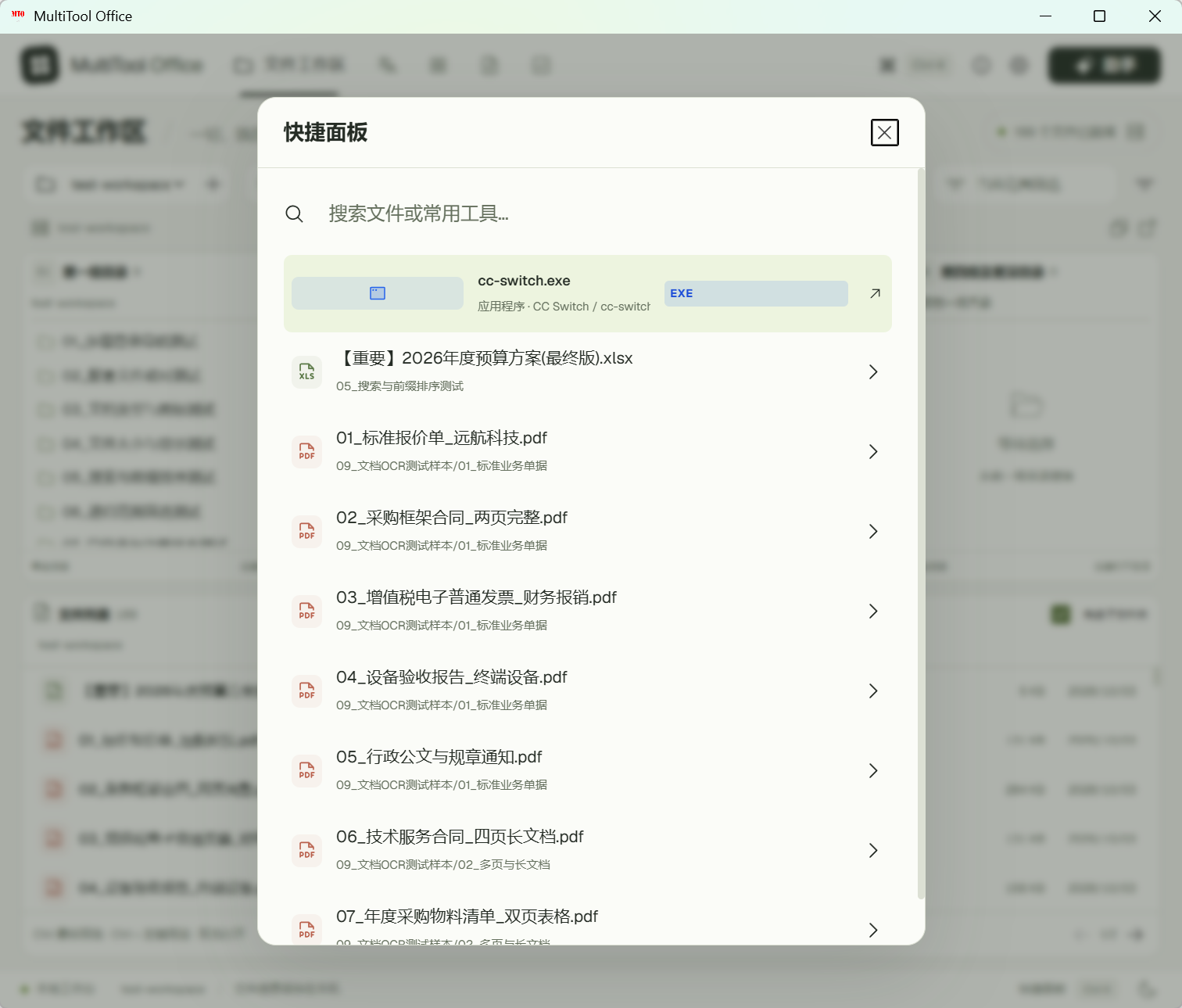Viewport: 1182px width, 1008px height.
Task: Expand chevron for 02_采购框架合同_两页完整.pdf
Action: (x=873, y=531)
